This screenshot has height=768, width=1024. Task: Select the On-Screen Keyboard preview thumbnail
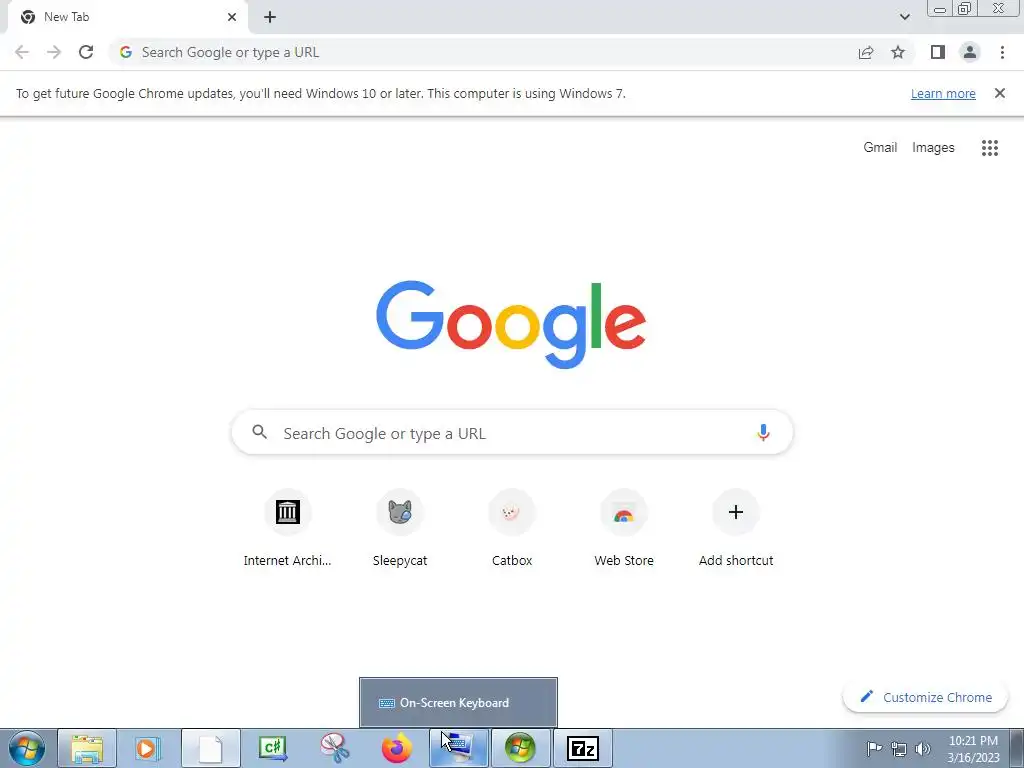coord(458,703)
